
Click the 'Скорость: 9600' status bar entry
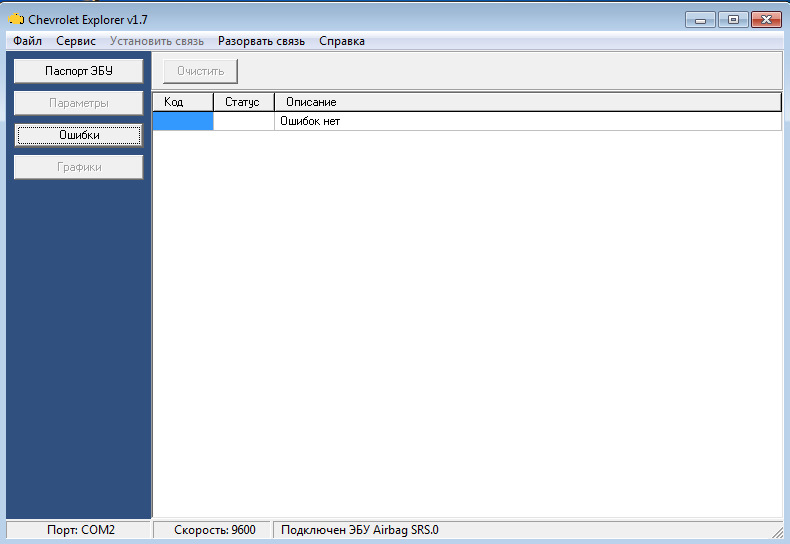[212, 530]
